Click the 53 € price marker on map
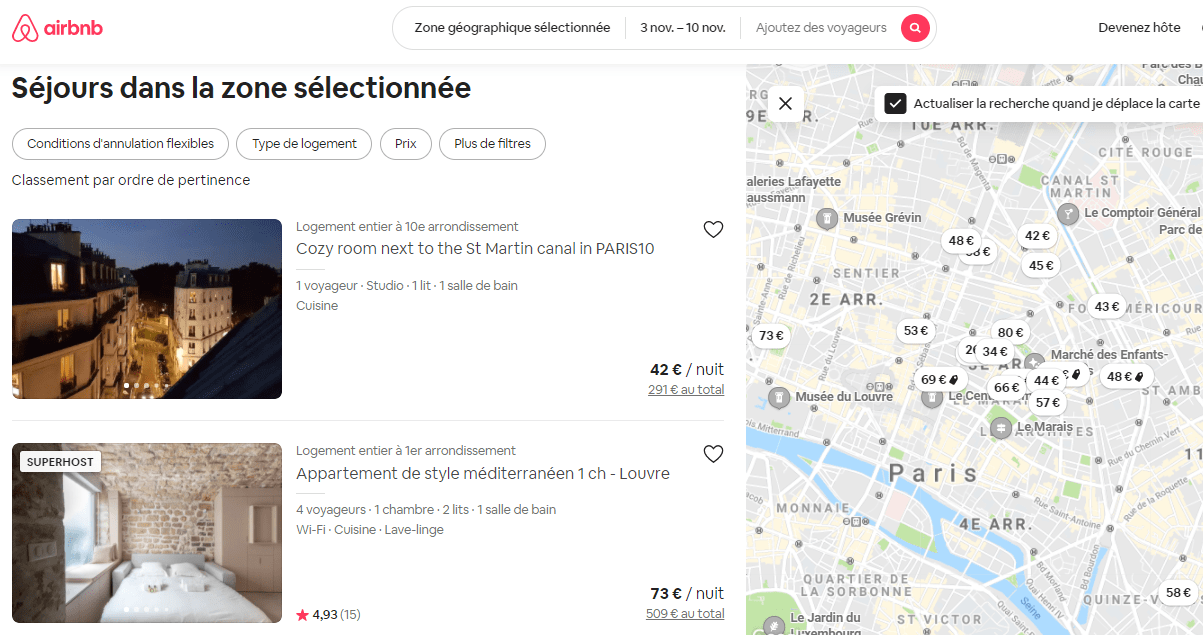Image resolution: width=1203 pixels, height=635 pixels. (916, 331)
